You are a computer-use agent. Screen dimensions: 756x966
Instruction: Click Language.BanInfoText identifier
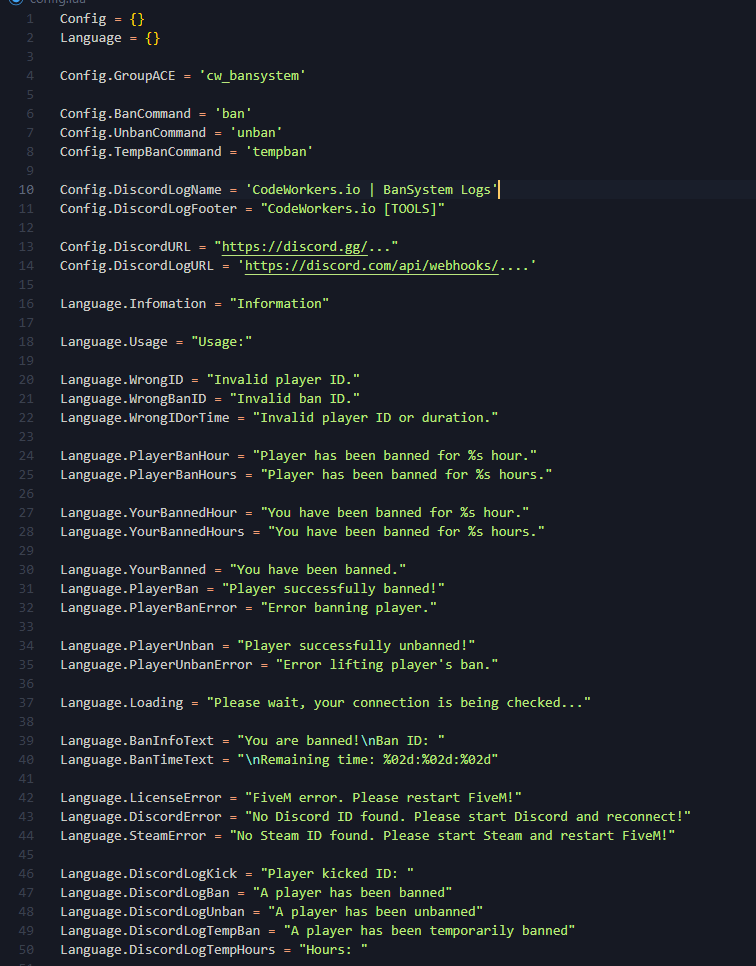click(137, 741)
